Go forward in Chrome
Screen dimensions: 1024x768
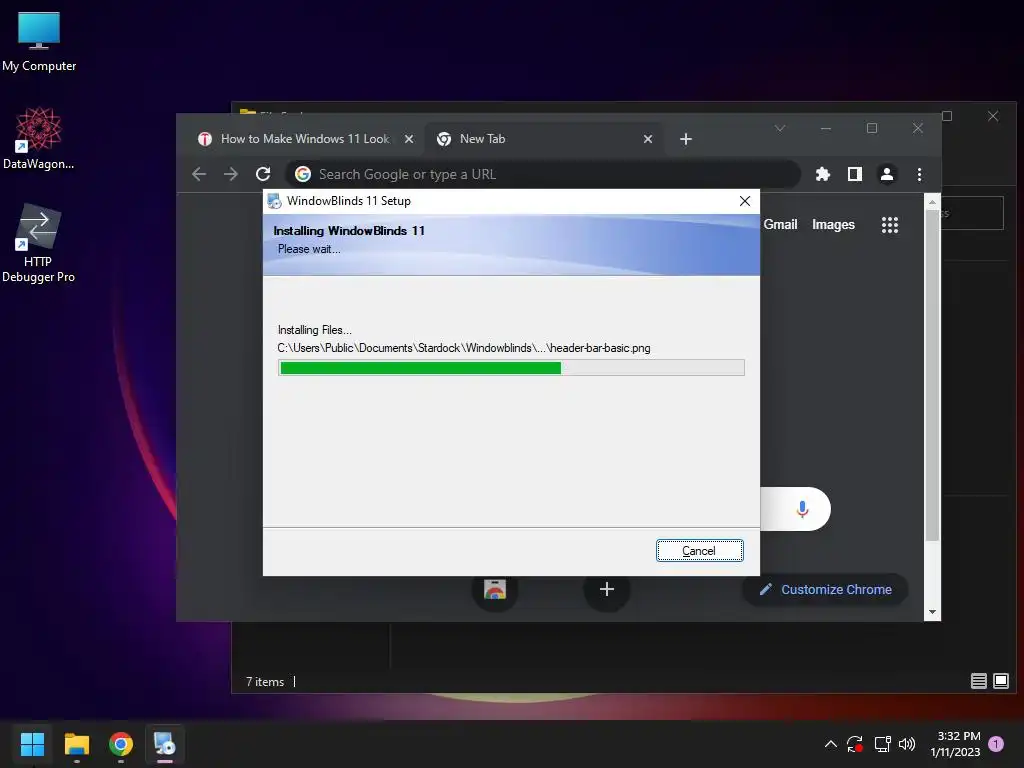click(231, 174)
